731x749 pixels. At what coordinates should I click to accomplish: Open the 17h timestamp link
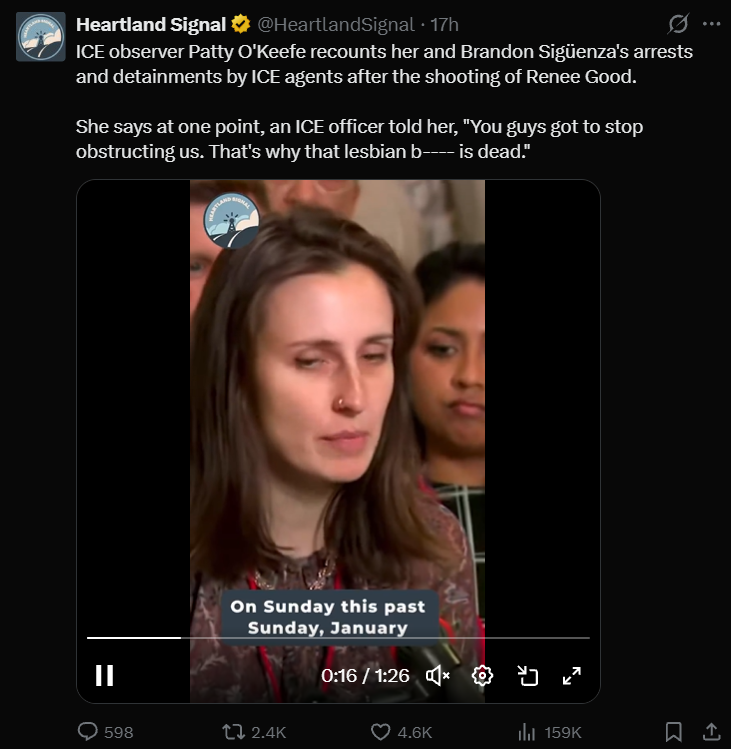pyautogui.click(x=445, y=24)
